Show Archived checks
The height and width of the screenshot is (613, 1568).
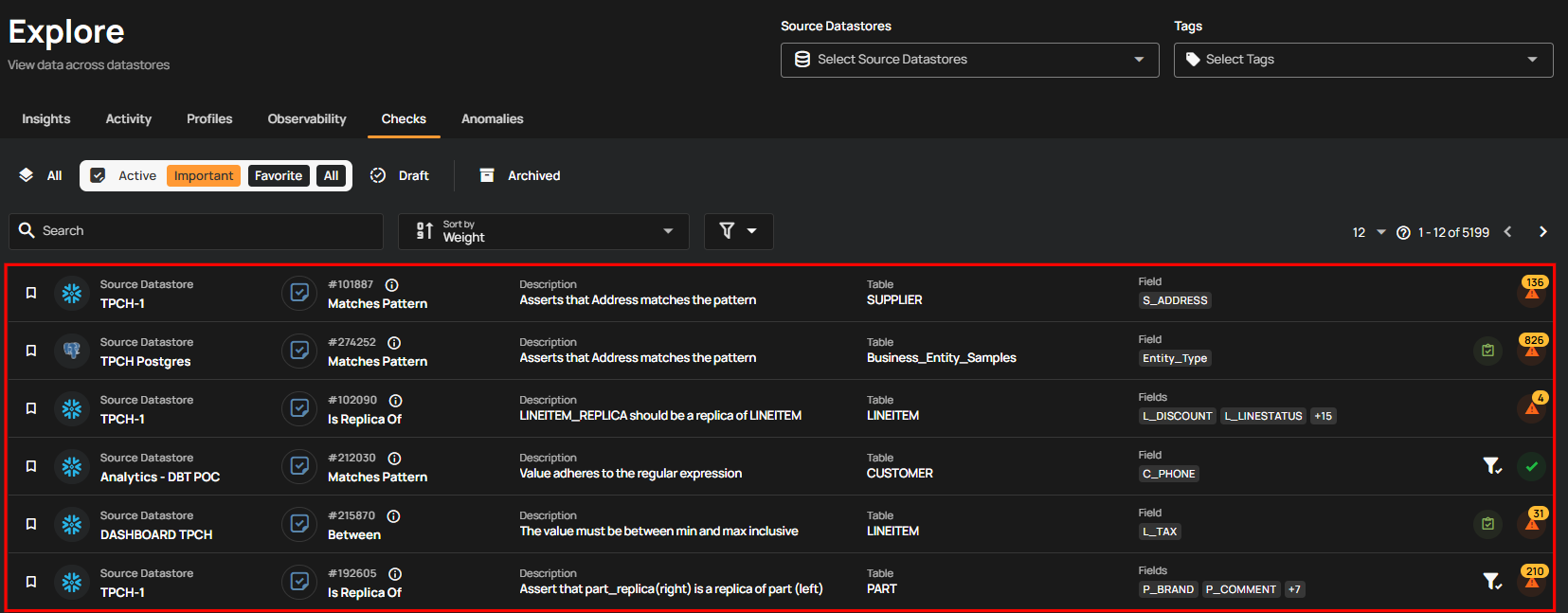(520, 176)
